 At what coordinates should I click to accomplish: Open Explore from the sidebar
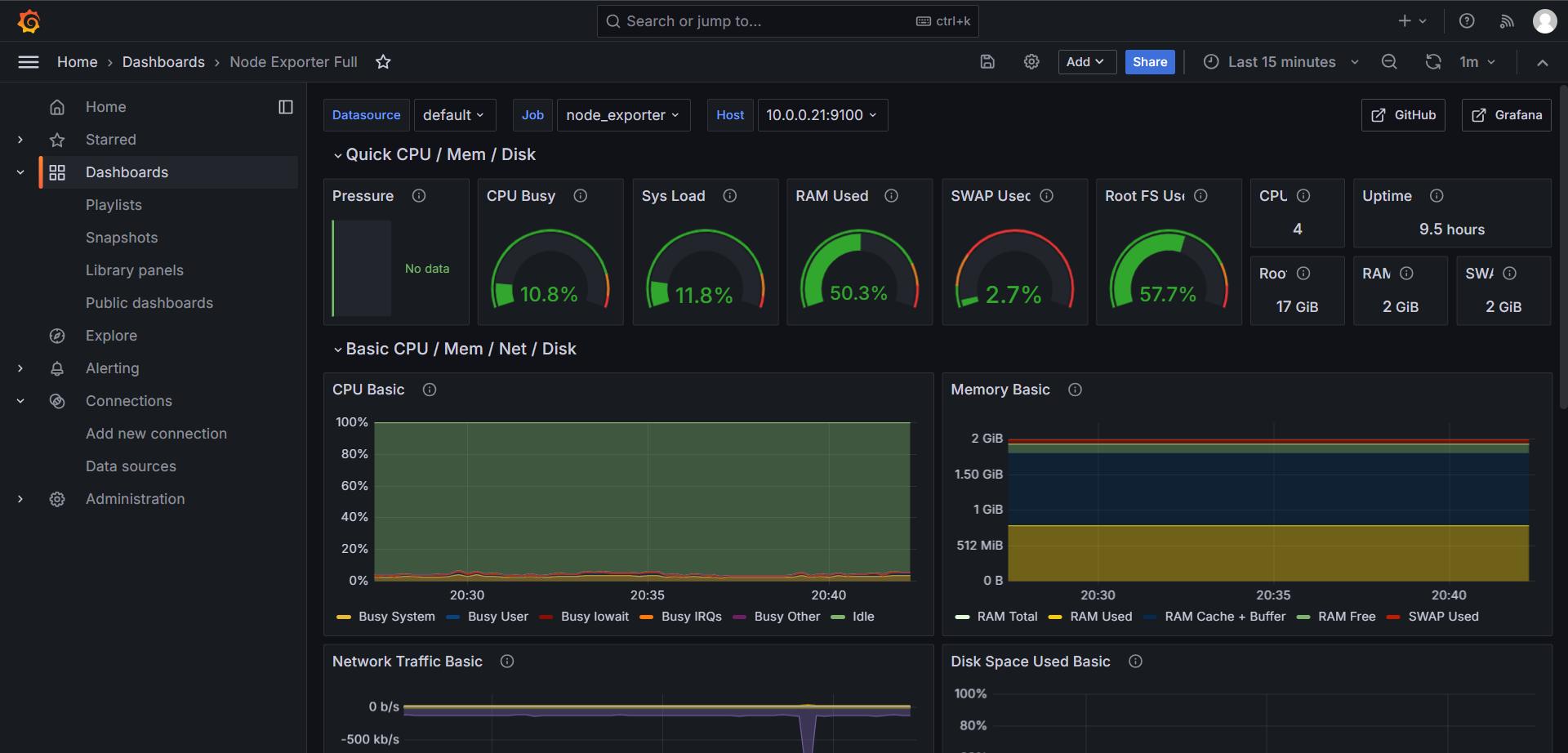tap(111, 336)
